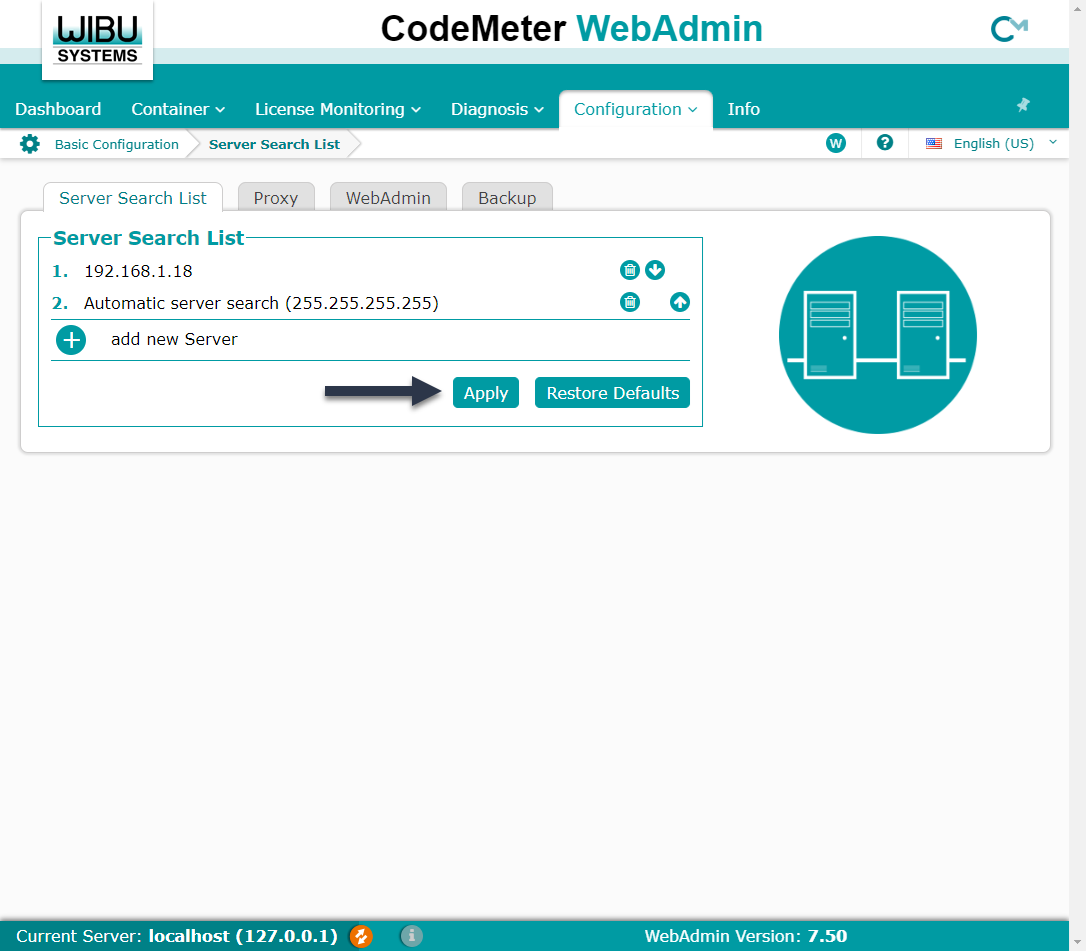Click the localhost (127.0.0.1) current server
Viewport: 1086px width, 951px height.
click(243, 936)
